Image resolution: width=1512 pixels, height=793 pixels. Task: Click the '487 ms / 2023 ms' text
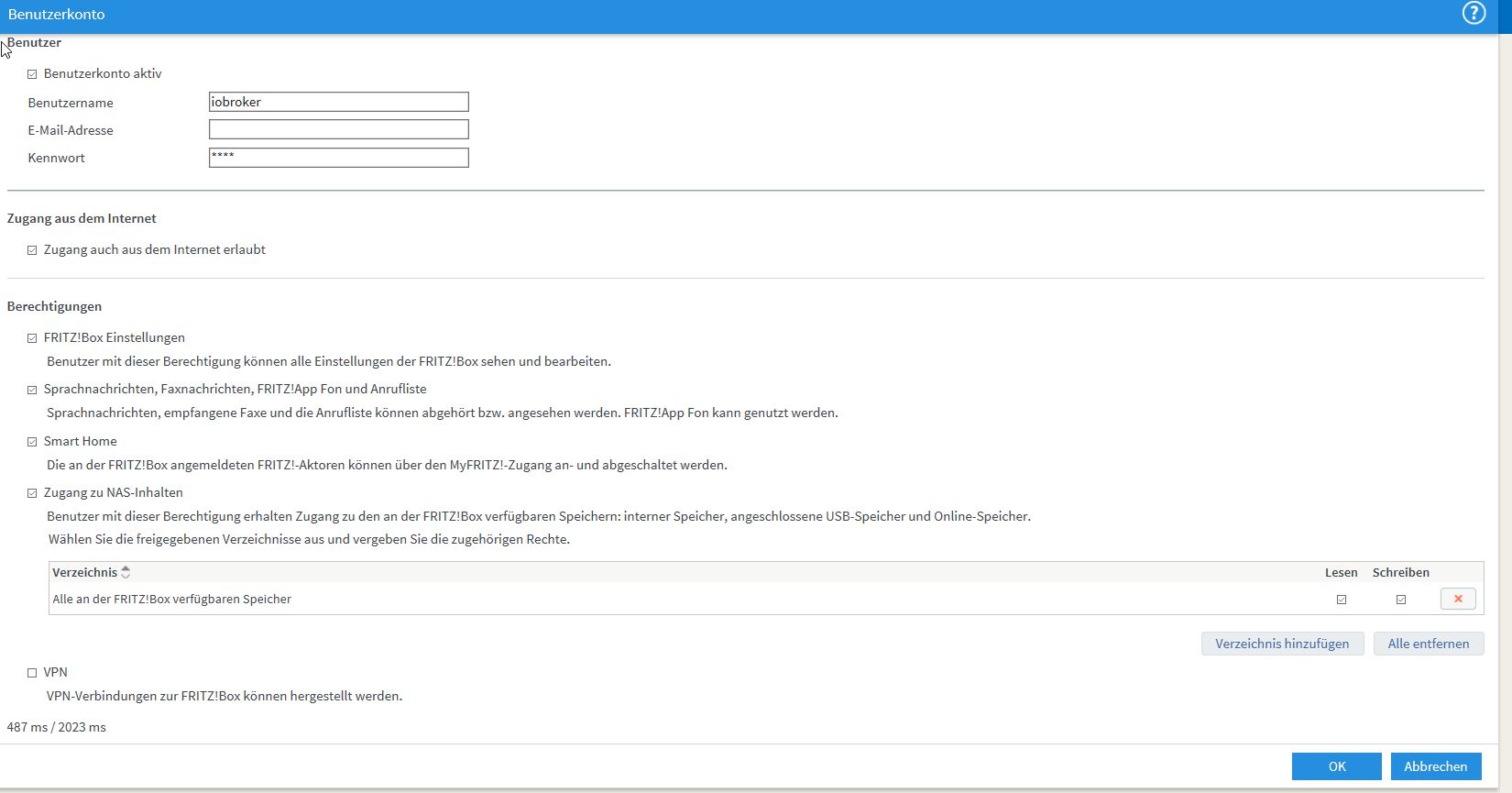(x=57, y=727)
